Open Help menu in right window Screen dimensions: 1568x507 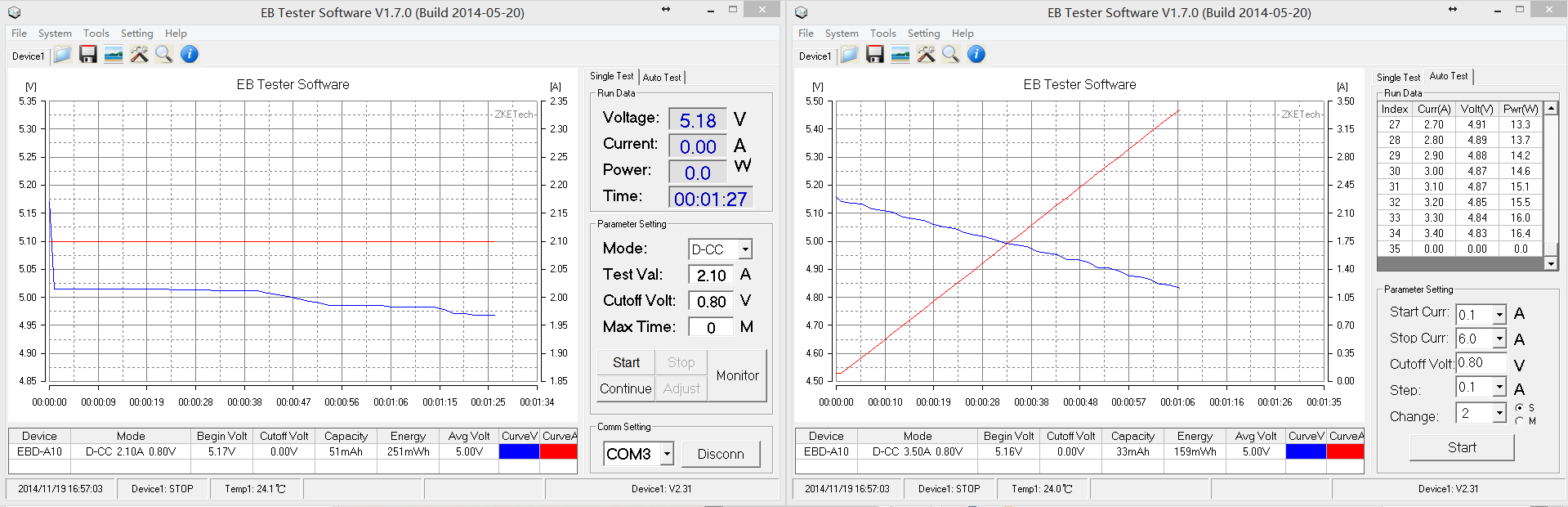[x=963, y=34]
